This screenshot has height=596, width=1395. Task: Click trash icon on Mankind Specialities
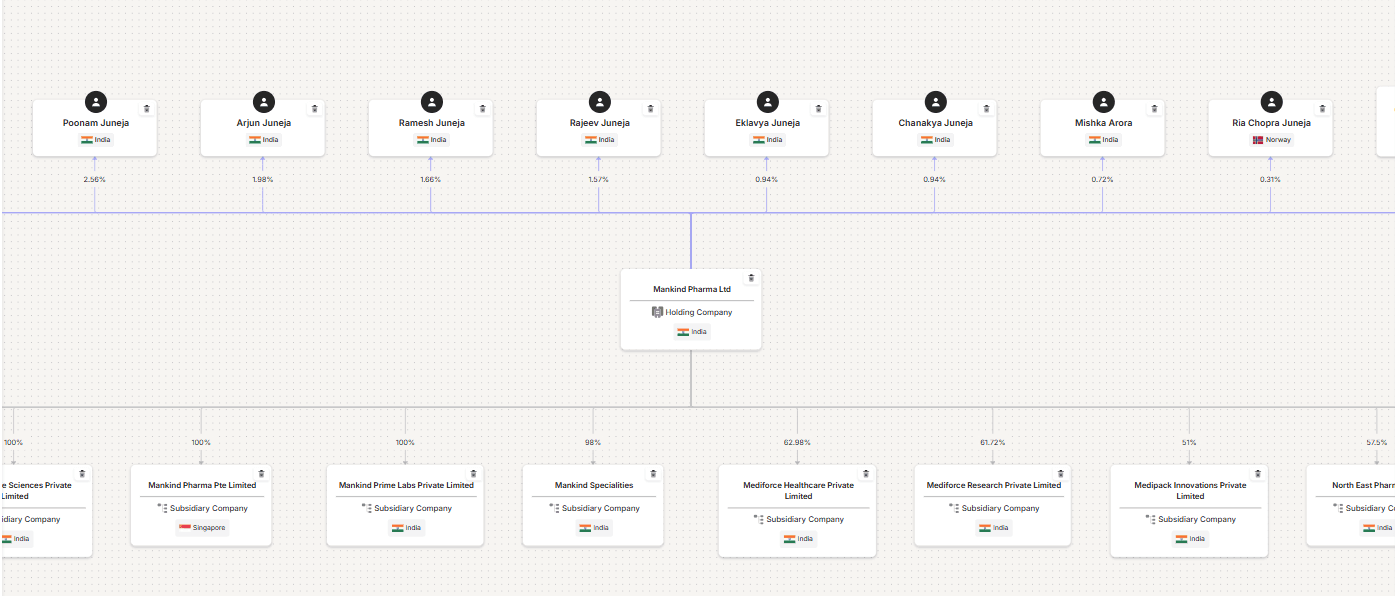point(653,474)
